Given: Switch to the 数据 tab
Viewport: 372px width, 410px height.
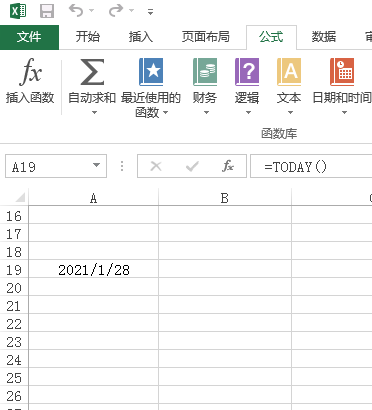Looking at the screenshot, I should point(324,37).
